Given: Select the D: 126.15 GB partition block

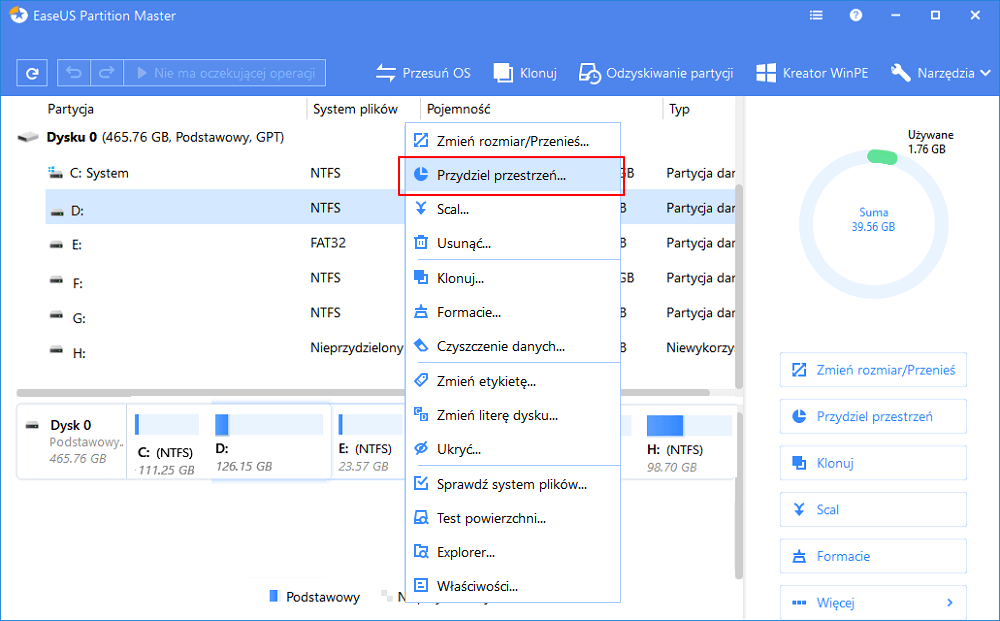Looking at the screenshot, I should [x=270, y=441].
